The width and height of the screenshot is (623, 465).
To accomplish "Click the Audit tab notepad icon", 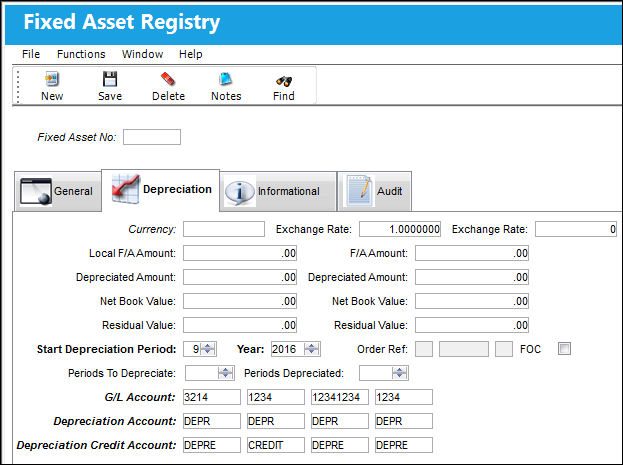I will point(360,191).
